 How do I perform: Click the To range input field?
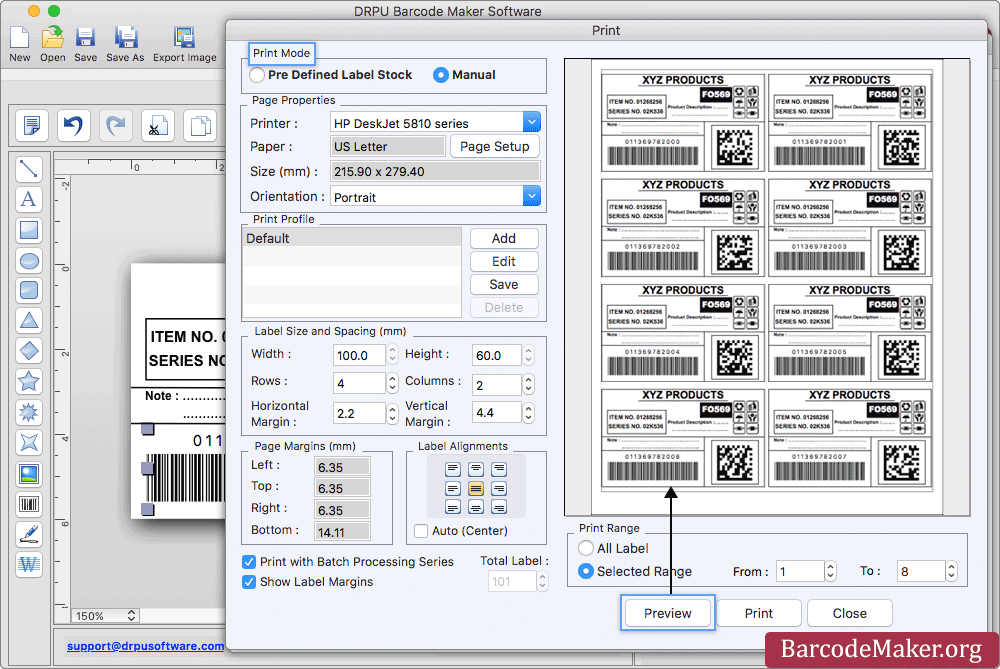(921, 571)
